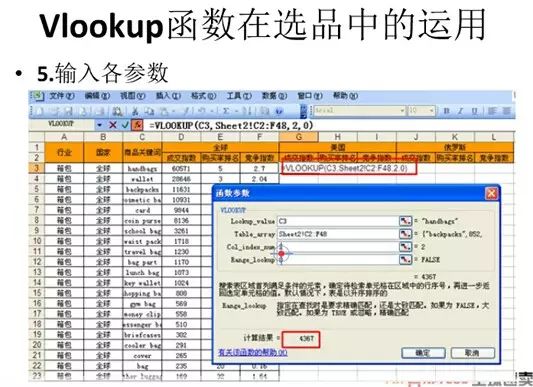
Task: Click the Bold formatting icon
Action: (x=447, y=111)
